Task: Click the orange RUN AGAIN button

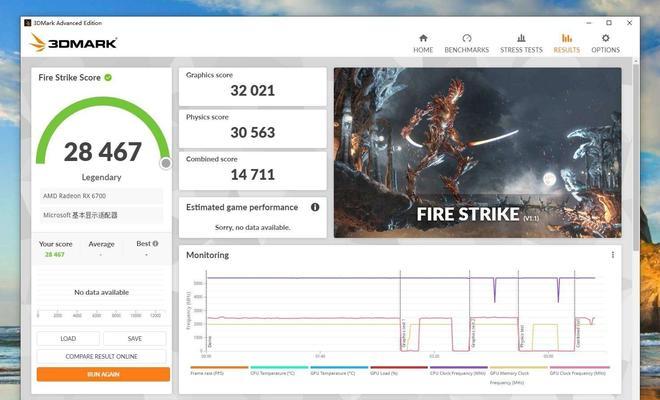Action: (103, 374)
